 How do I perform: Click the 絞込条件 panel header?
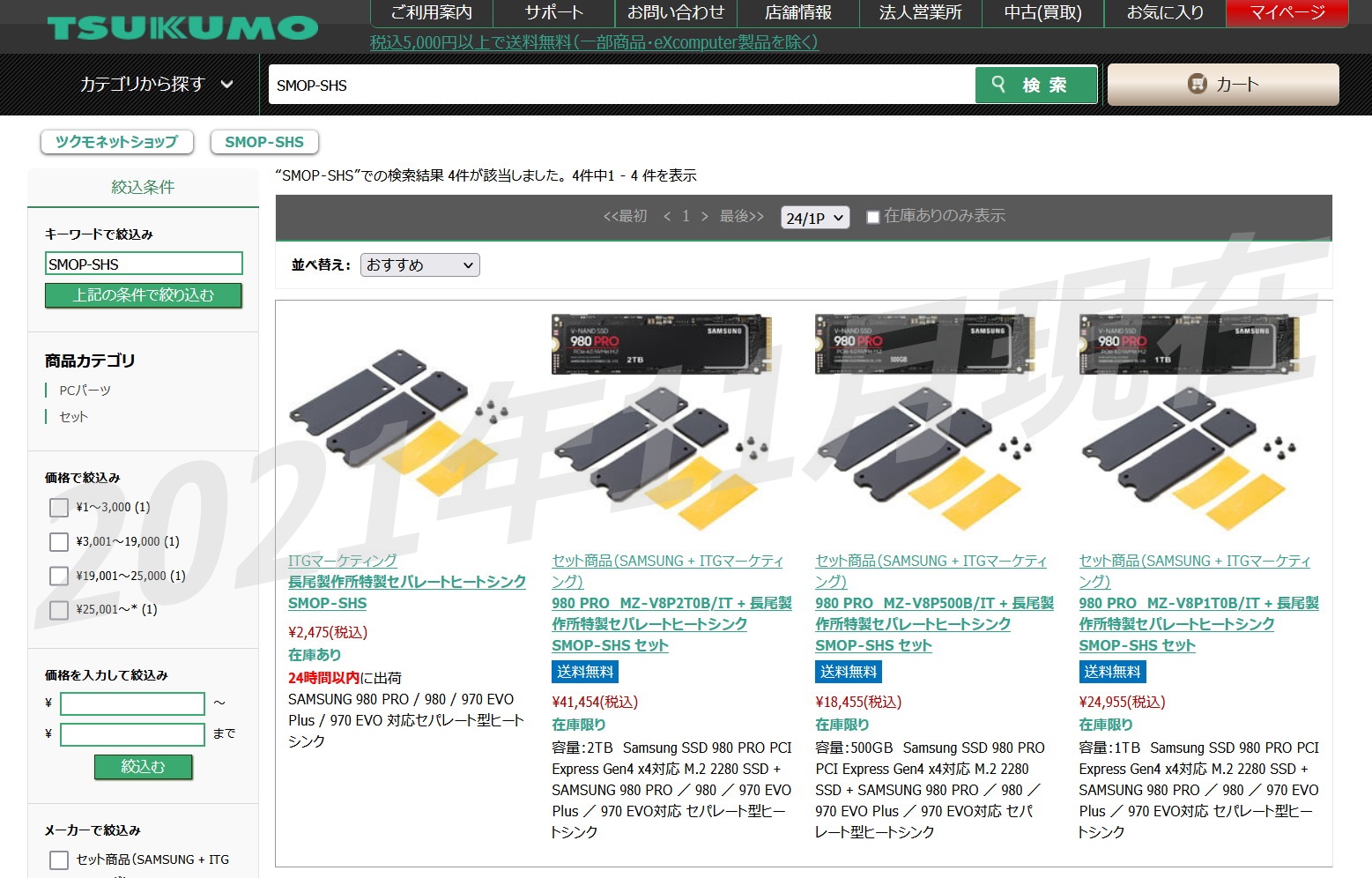click(143, 187)
